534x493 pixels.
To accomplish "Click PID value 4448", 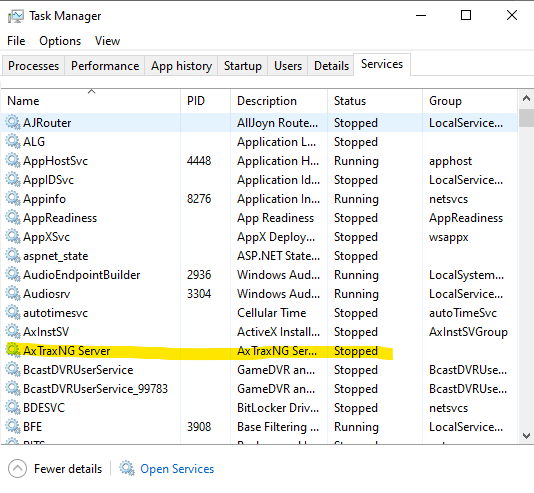I will 199,161.
